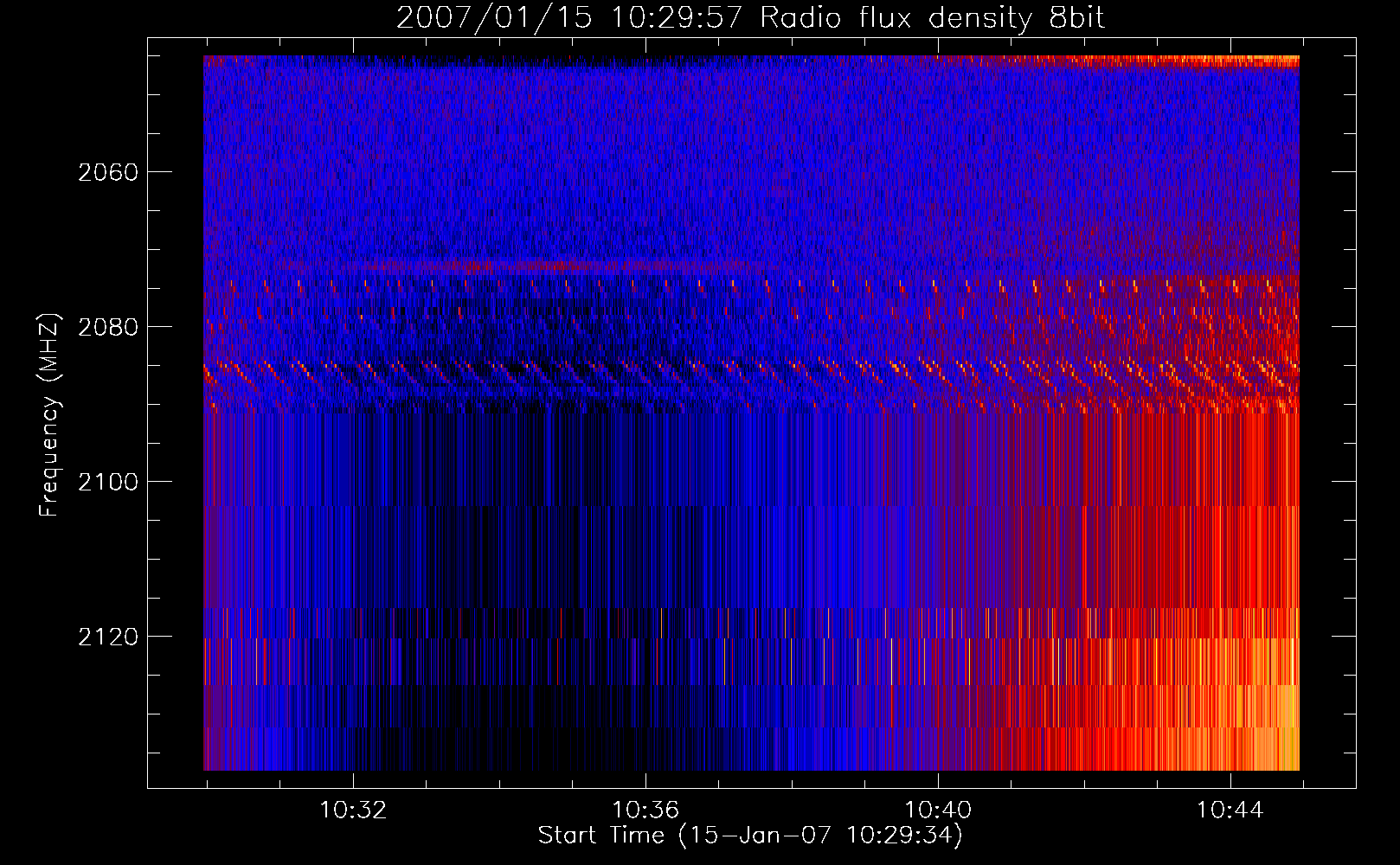The width and height of the screenshot is (1400, 865).
Task: Select the 10:44 time tick label
Action: [x=1230, y=811]
